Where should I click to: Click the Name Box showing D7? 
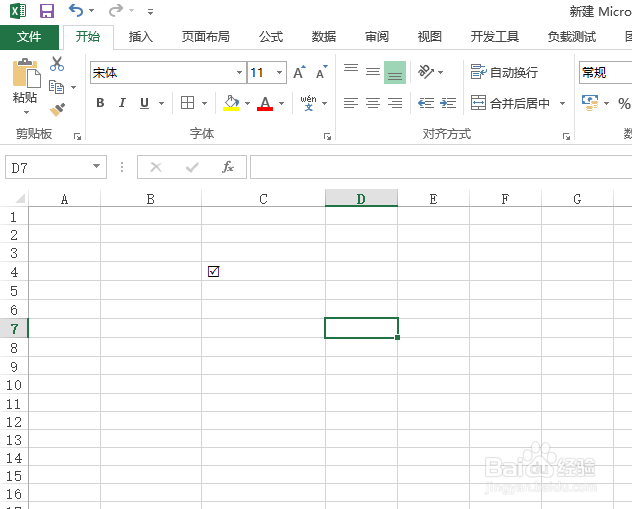tap(56, 167)
